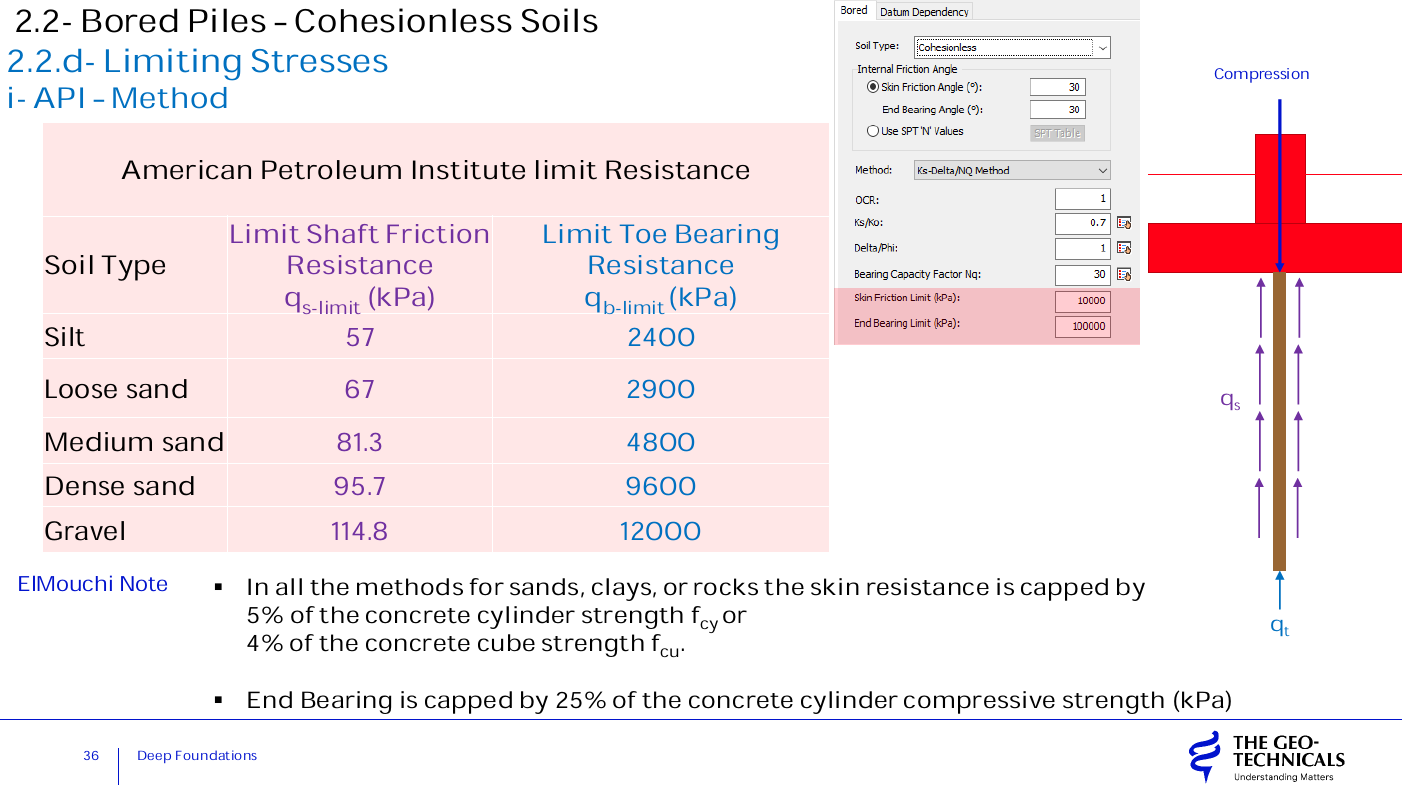The height and width of the screenshot is (785, 1402).
Task: Select the Ks/Ko input box
Action: 1082,223
